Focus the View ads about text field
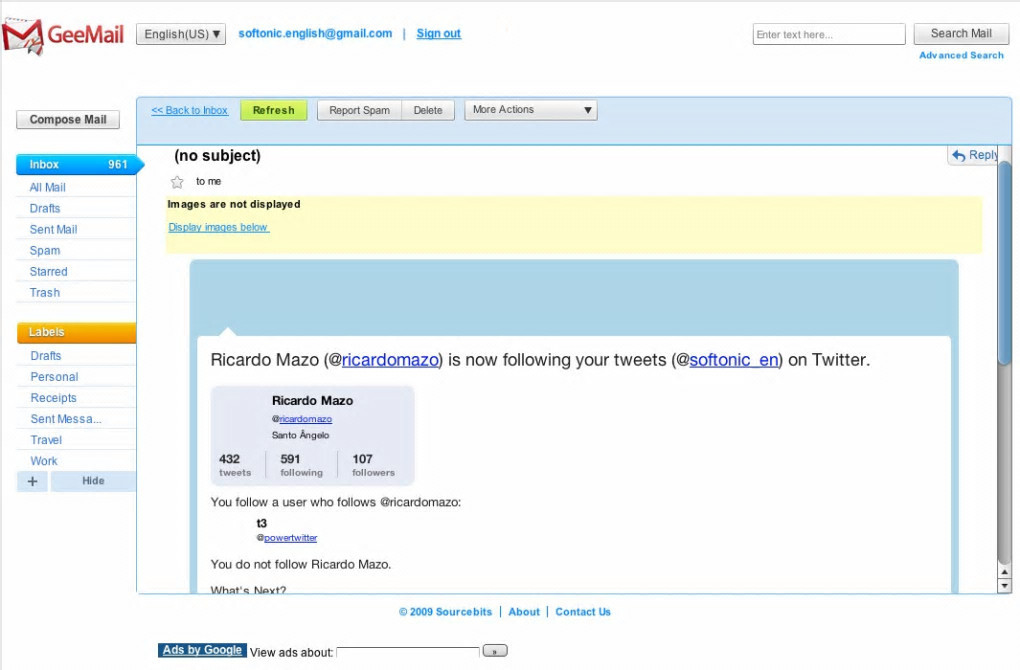This screenshot has width=1020, height=670. (408, 652)
